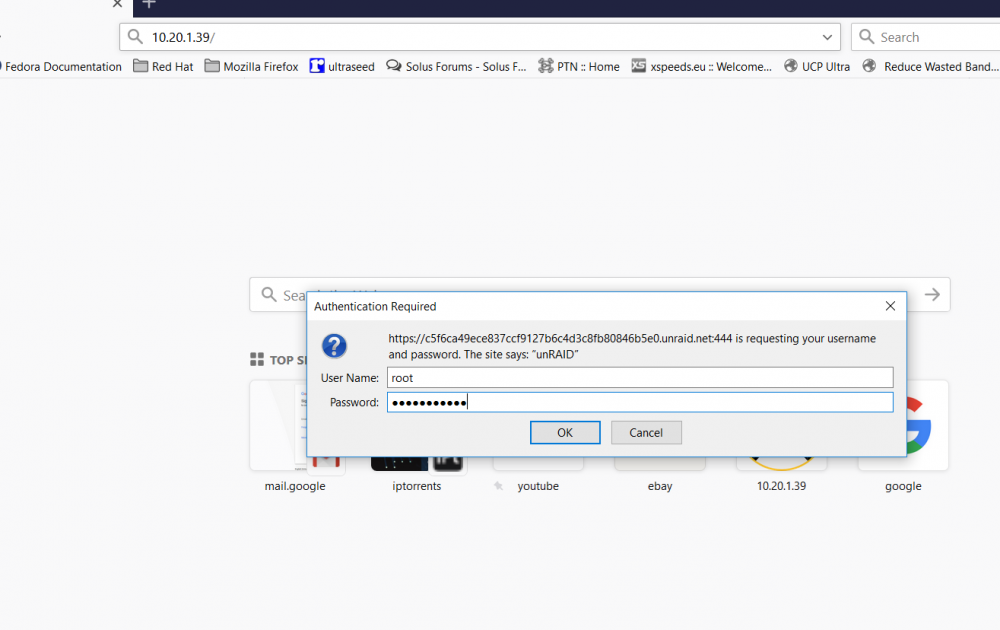1000x630 pixels.
Task: Click the Search box in the toolbar
Action: tap(925, 37)
